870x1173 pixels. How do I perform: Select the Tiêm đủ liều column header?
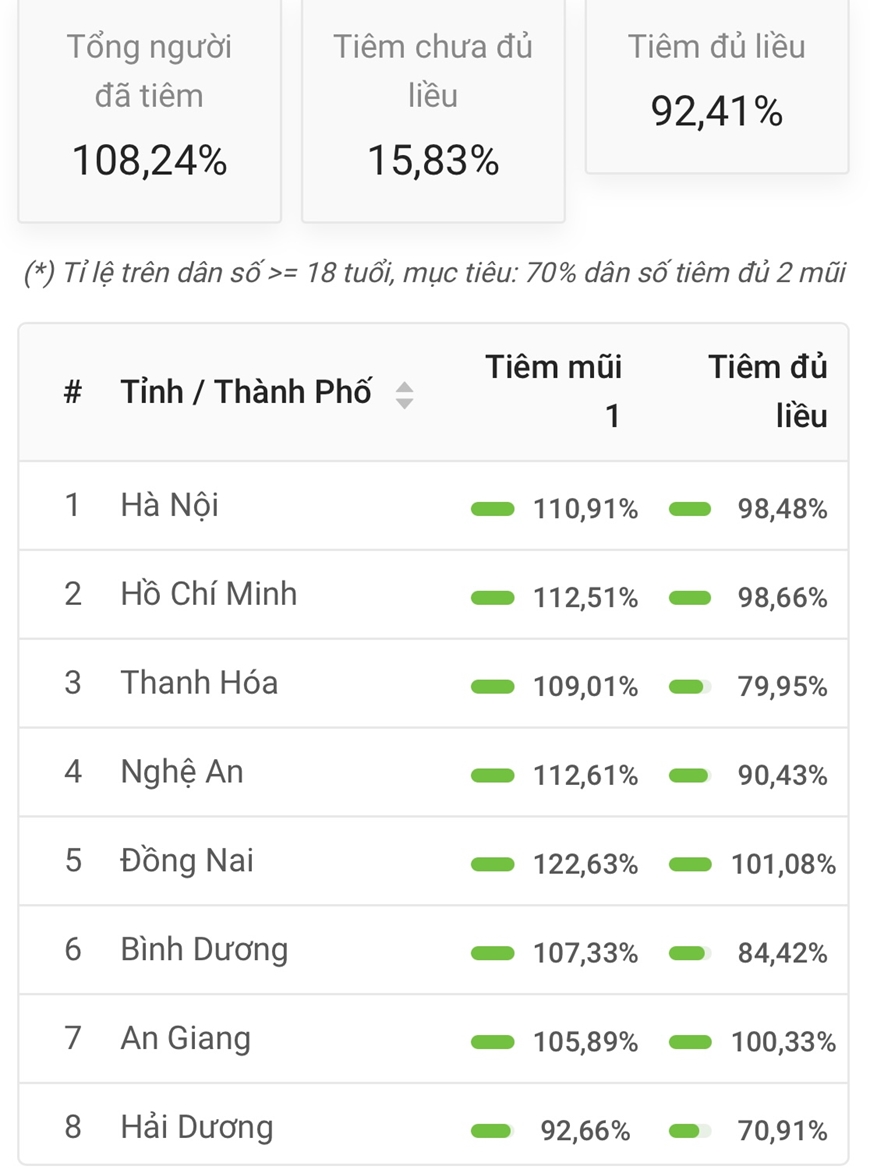click(768, 391)
